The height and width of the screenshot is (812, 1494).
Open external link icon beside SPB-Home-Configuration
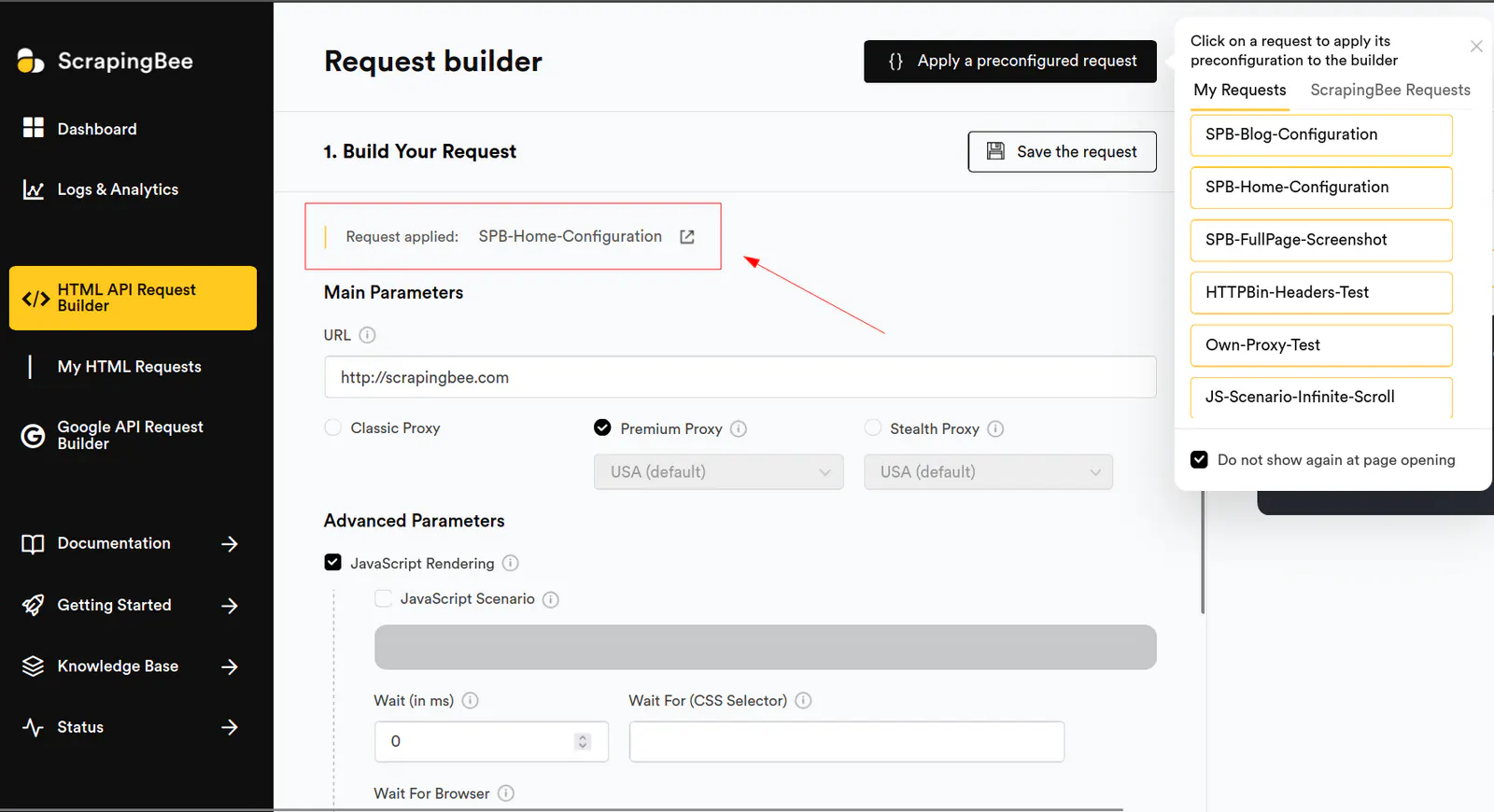[x=687, y=237]
